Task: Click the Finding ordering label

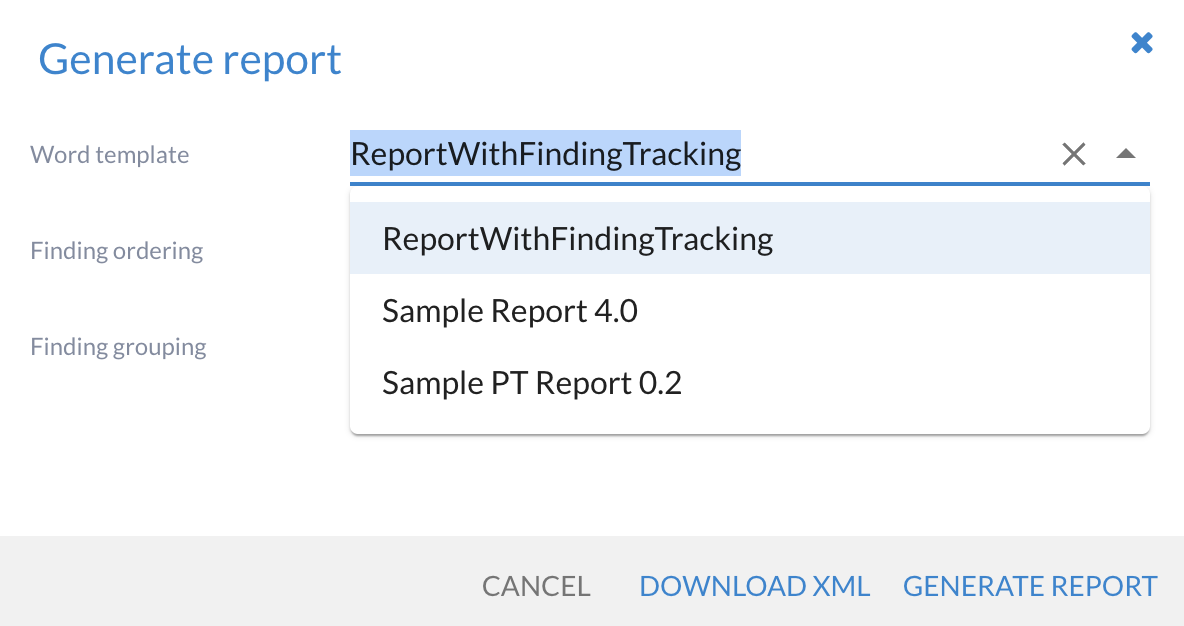Action: (117, 250)
